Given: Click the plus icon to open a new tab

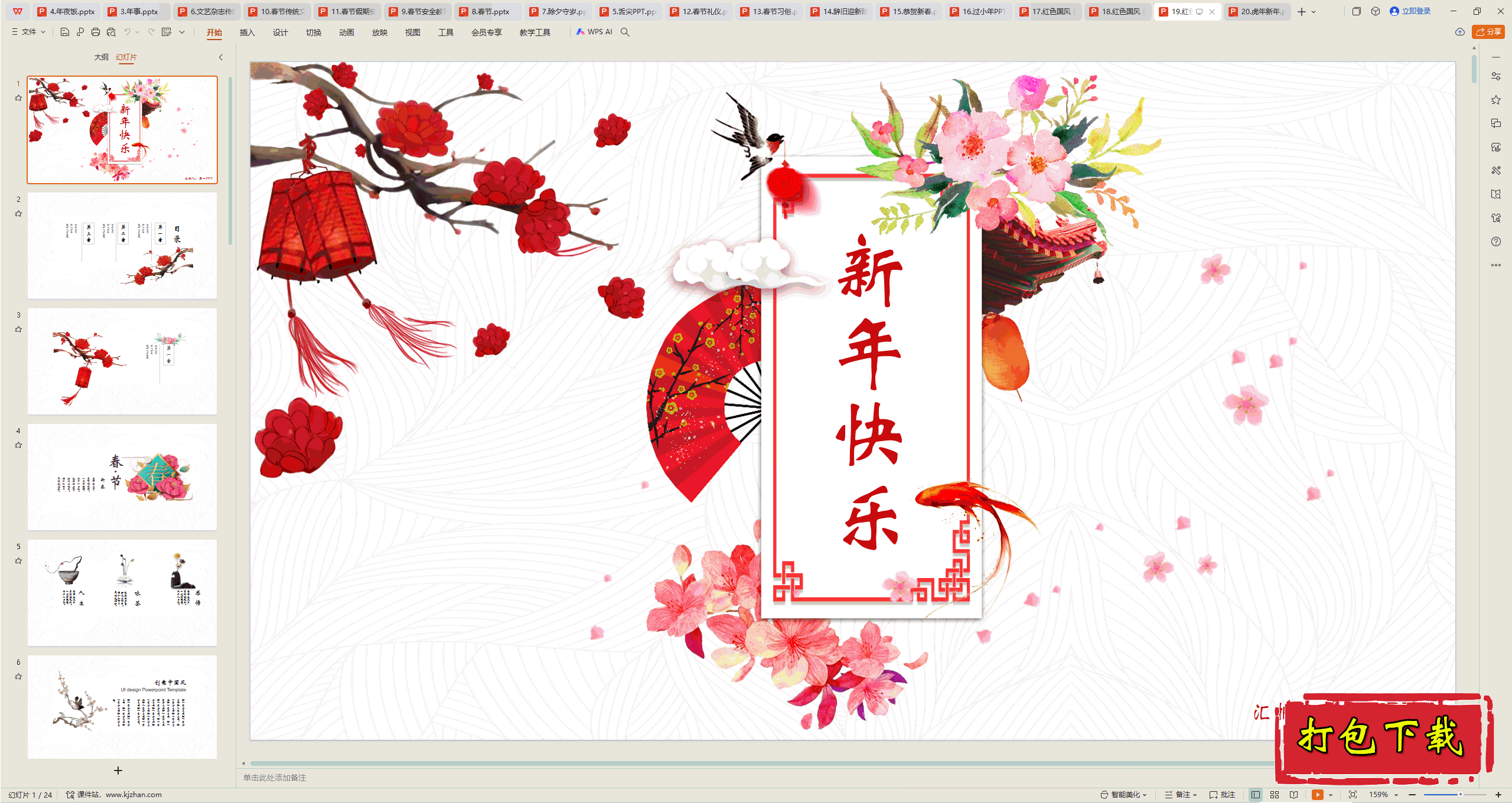Looking at the screenshot, I should [x=1302, y=11].
